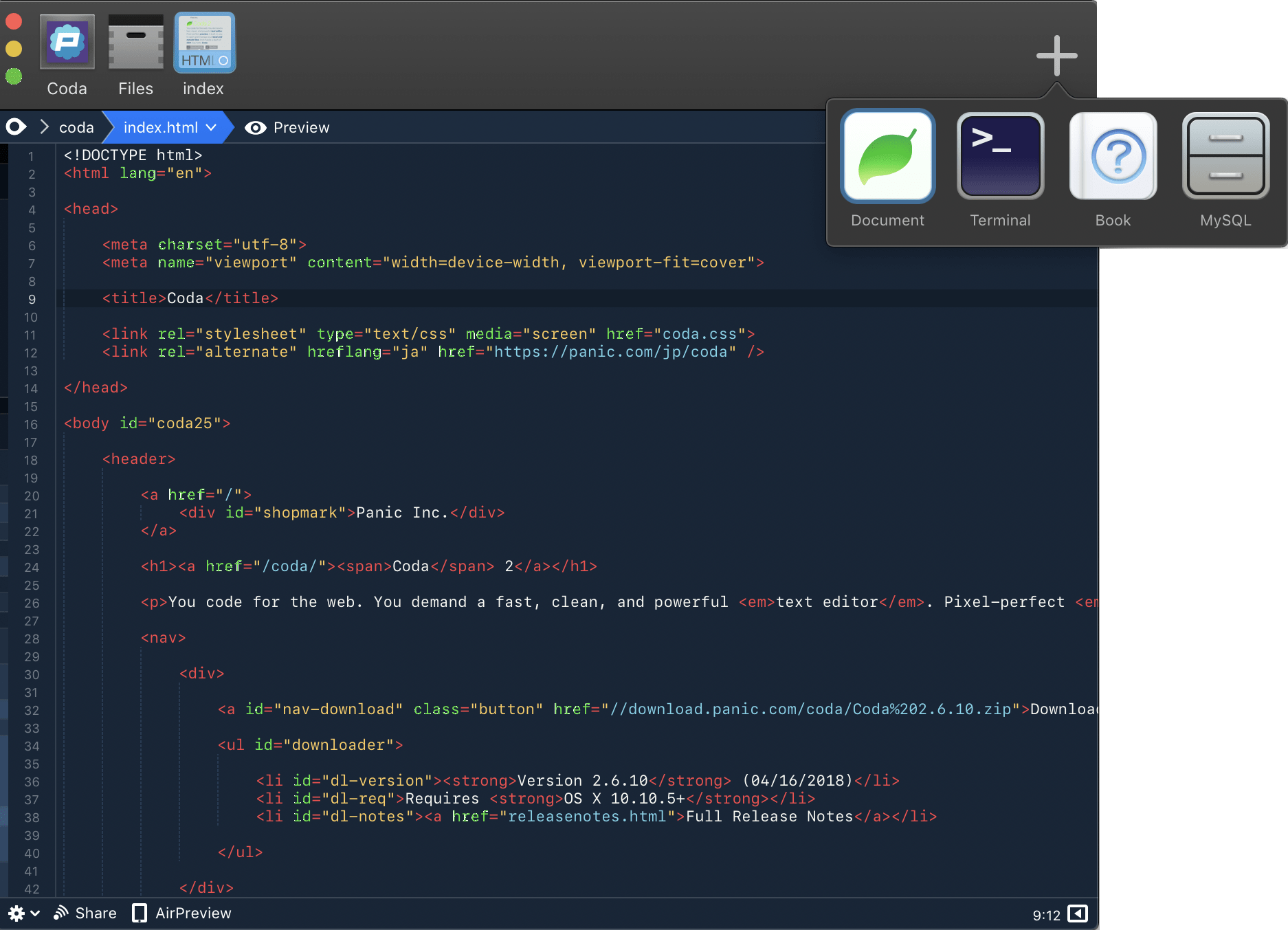Click line number 9 in gutter
The image size is (1288, 930).
pyautogui.click(x=32, y=299)
